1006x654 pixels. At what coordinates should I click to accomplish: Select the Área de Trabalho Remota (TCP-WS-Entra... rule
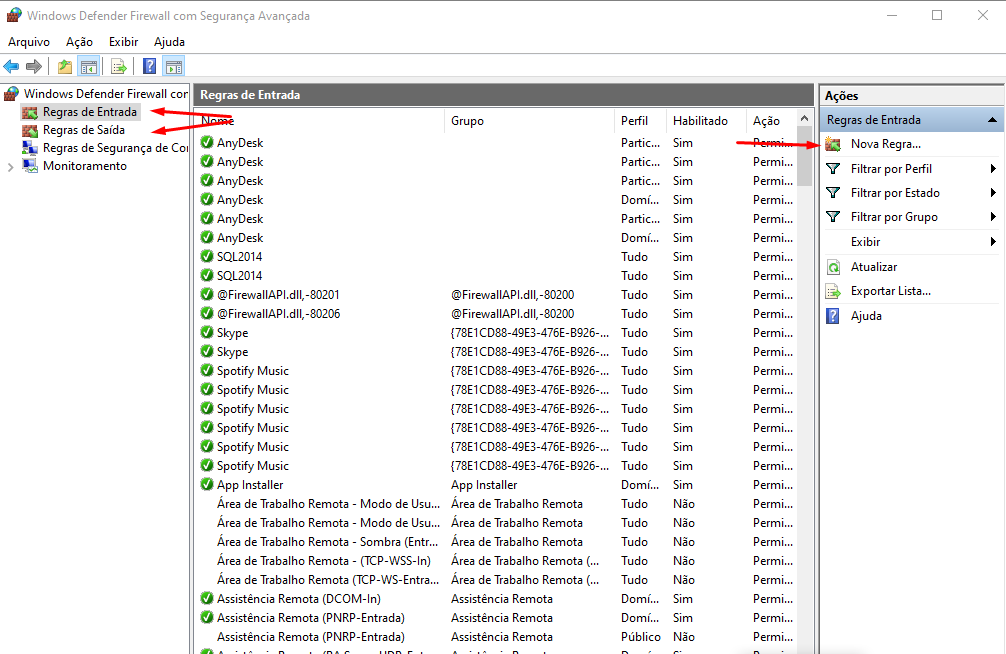tap(328, 580)
